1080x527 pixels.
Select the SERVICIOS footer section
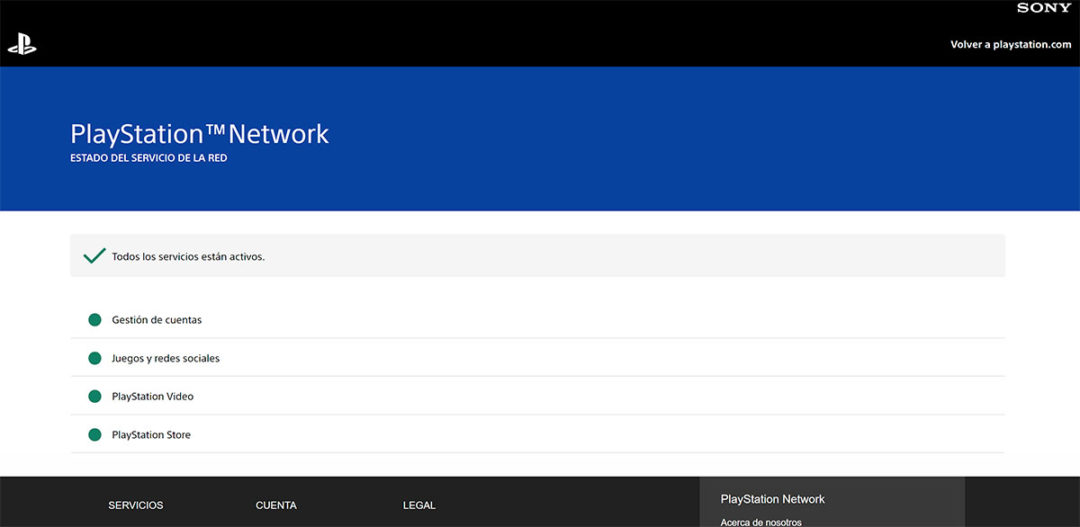(x=135, y=505)
